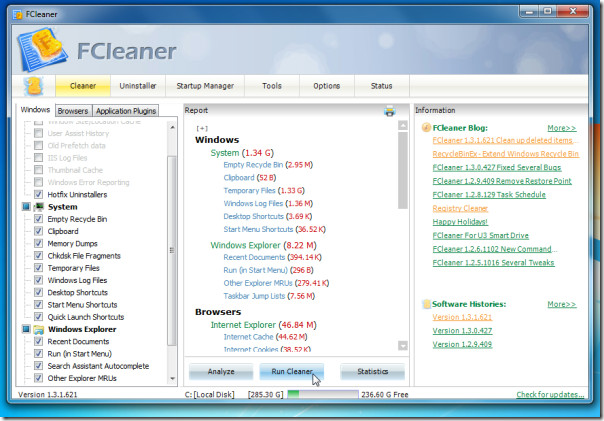Click the orange home icon beside the Cleaner tab
604x421 pixels.
coord(34,86)
